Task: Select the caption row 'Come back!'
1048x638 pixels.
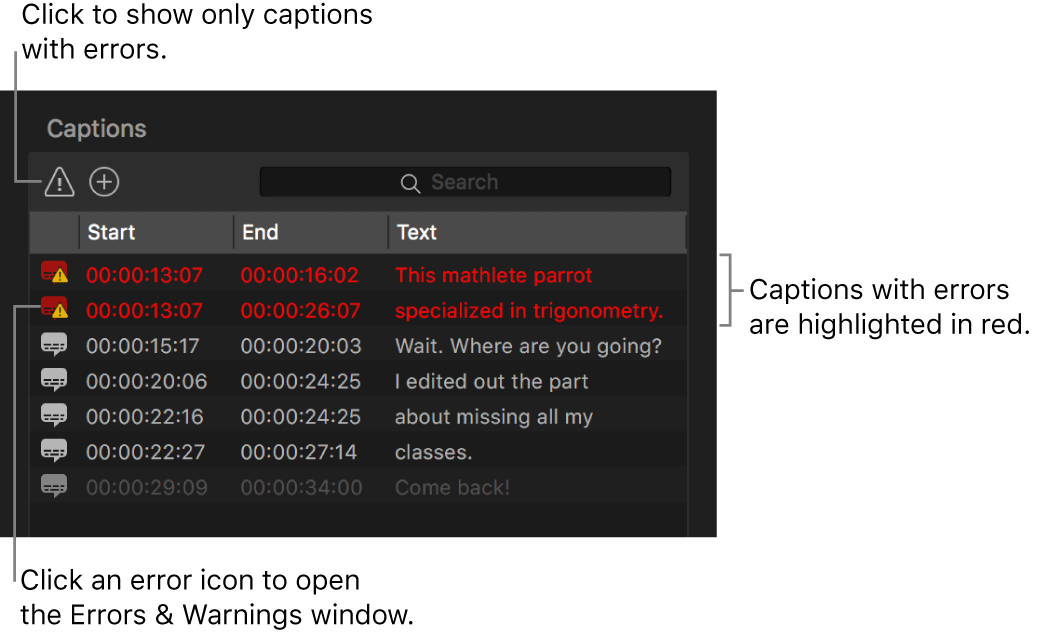Action: coord(452,486)
